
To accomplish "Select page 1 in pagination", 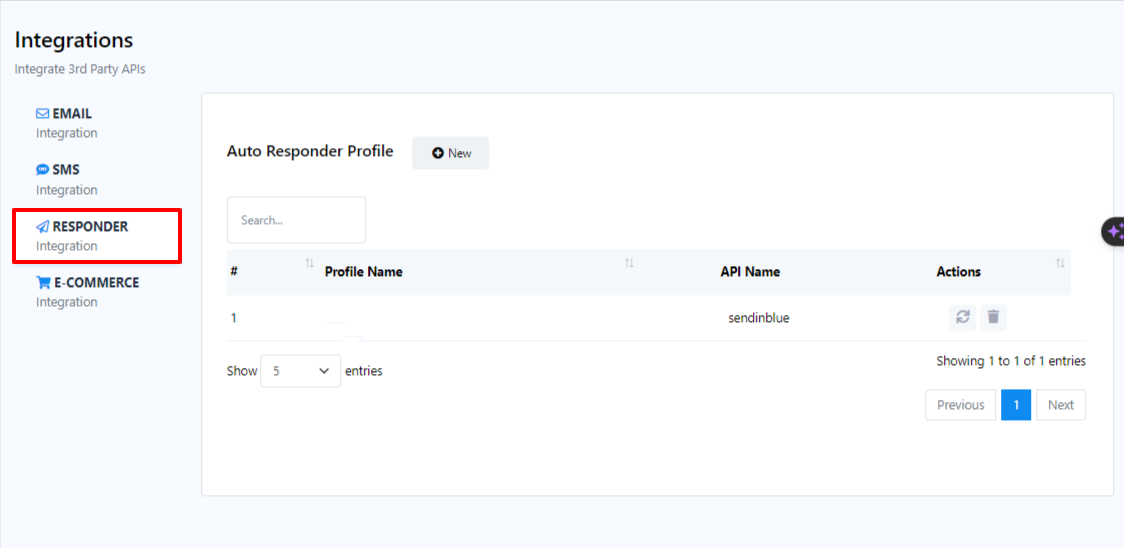I will tap(1016, 405).
